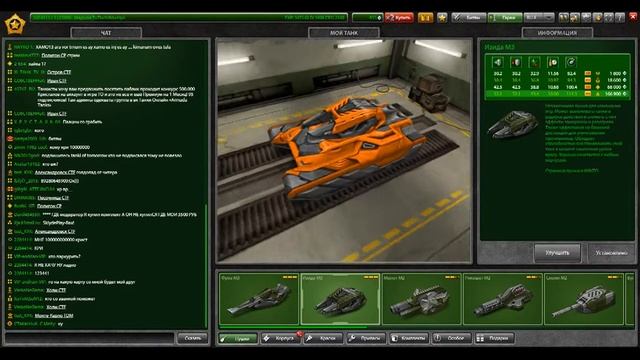Open the Остров CTF battle link
Screen dimensions: 640x360
59,72
